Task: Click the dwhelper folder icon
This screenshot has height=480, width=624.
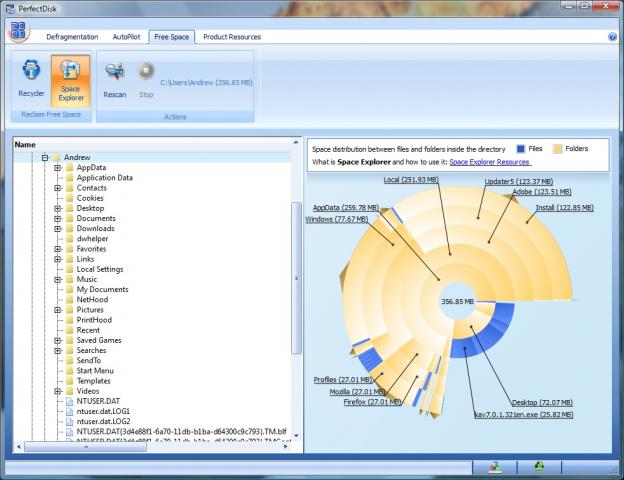Action: coord(70,238)
